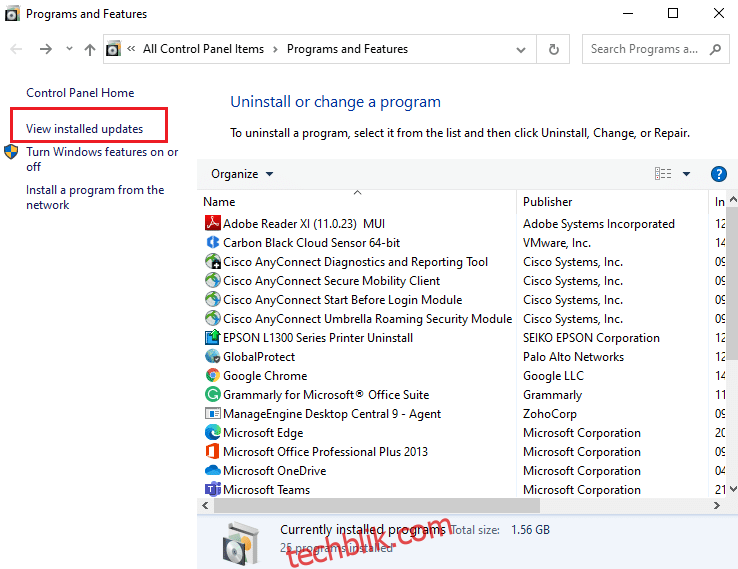Click the Name column header
This screenshot has width=738, height=569.
(359, 201)
